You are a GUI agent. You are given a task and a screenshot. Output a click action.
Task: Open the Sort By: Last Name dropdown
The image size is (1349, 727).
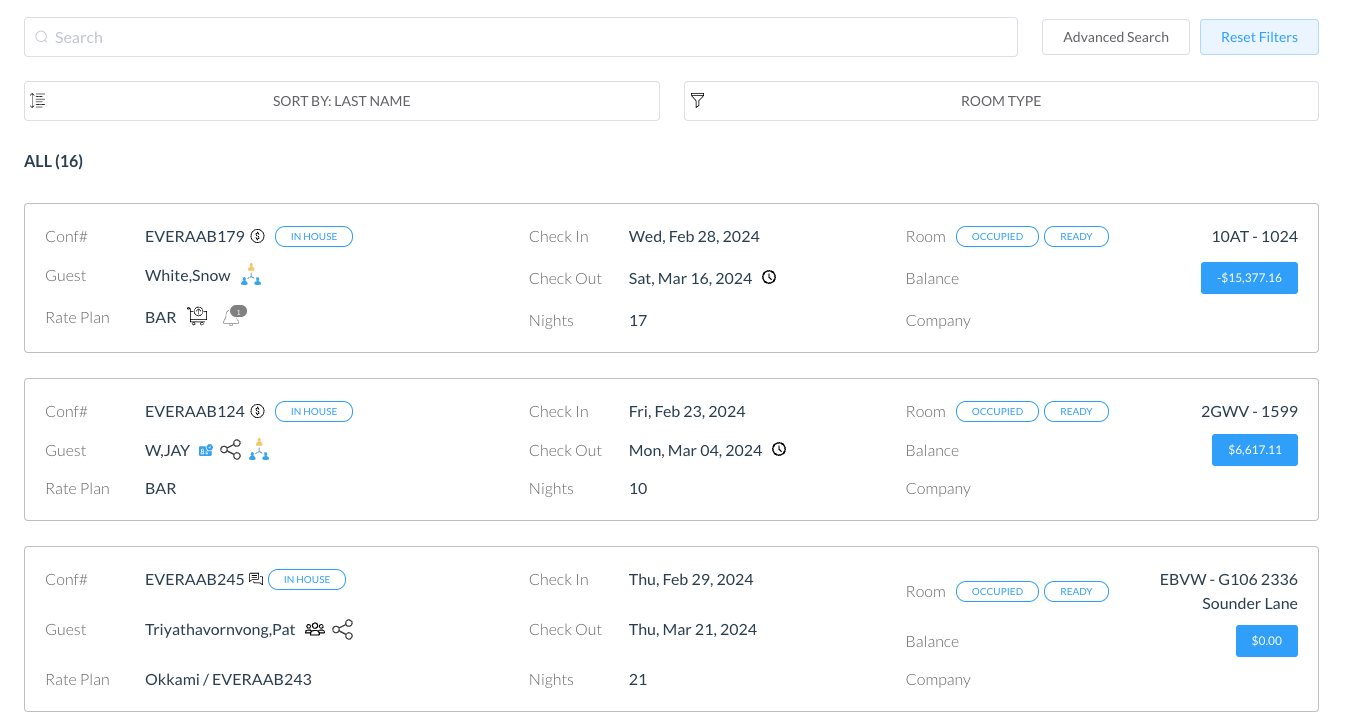[x=341, y=101]
